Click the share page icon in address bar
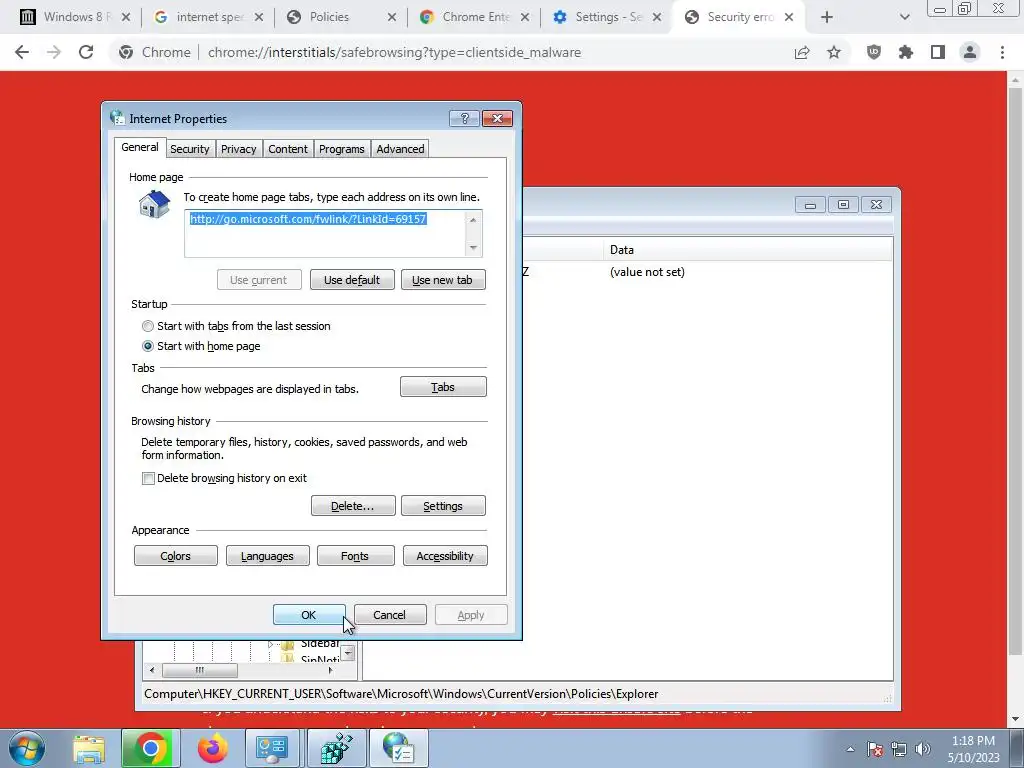 pyautogui.click(x=802, y=52)
